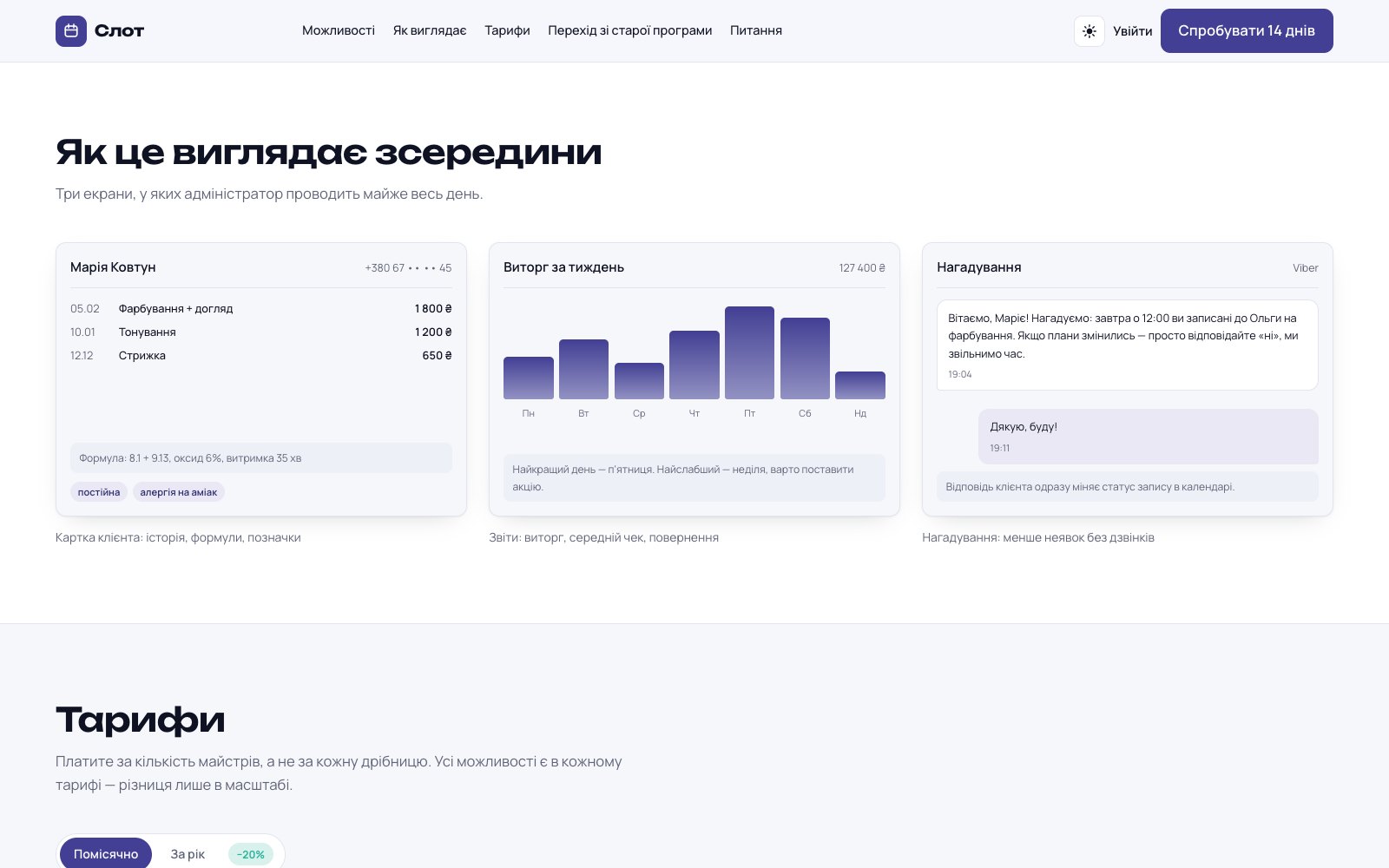Click the Ср bar in revenue chart

[639, 381]
